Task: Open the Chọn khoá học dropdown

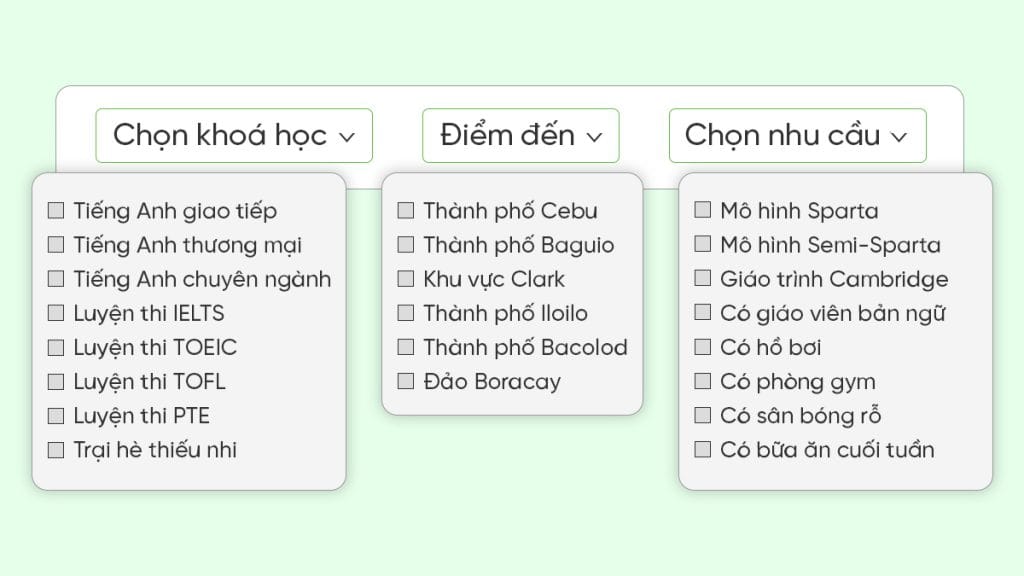Action: [233, 135]
